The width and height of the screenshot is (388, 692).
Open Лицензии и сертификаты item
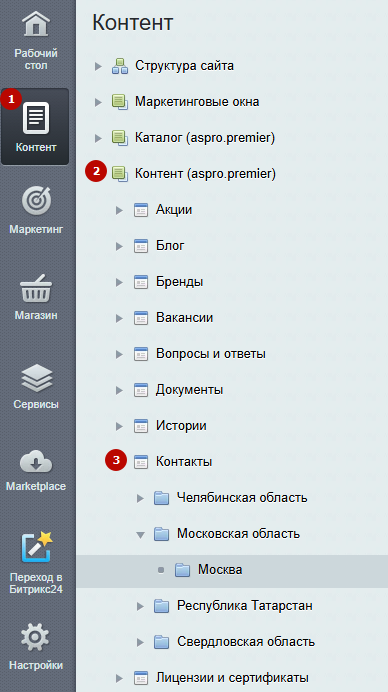232,677
